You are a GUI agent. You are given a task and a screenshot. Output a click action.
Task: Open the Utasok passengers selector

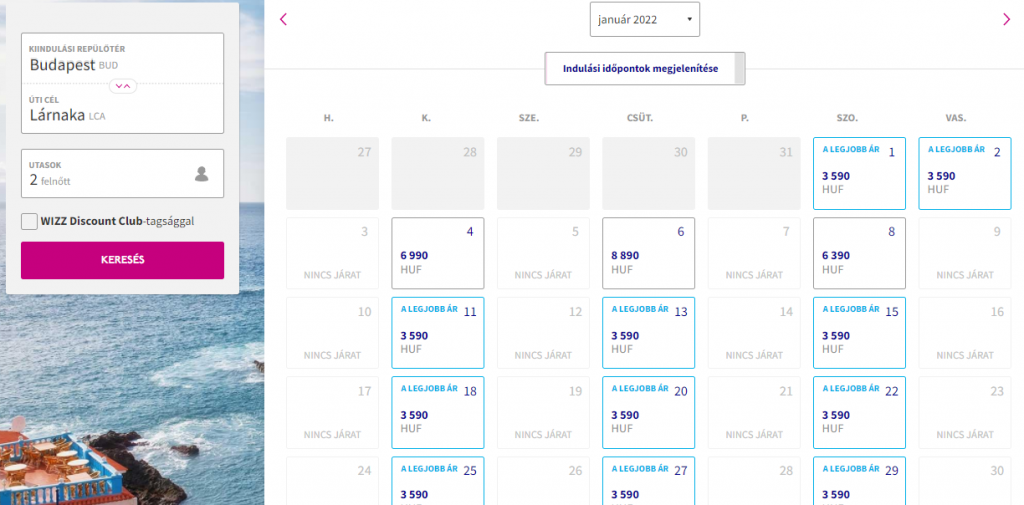pyautogui.click(x=122, y=174)
